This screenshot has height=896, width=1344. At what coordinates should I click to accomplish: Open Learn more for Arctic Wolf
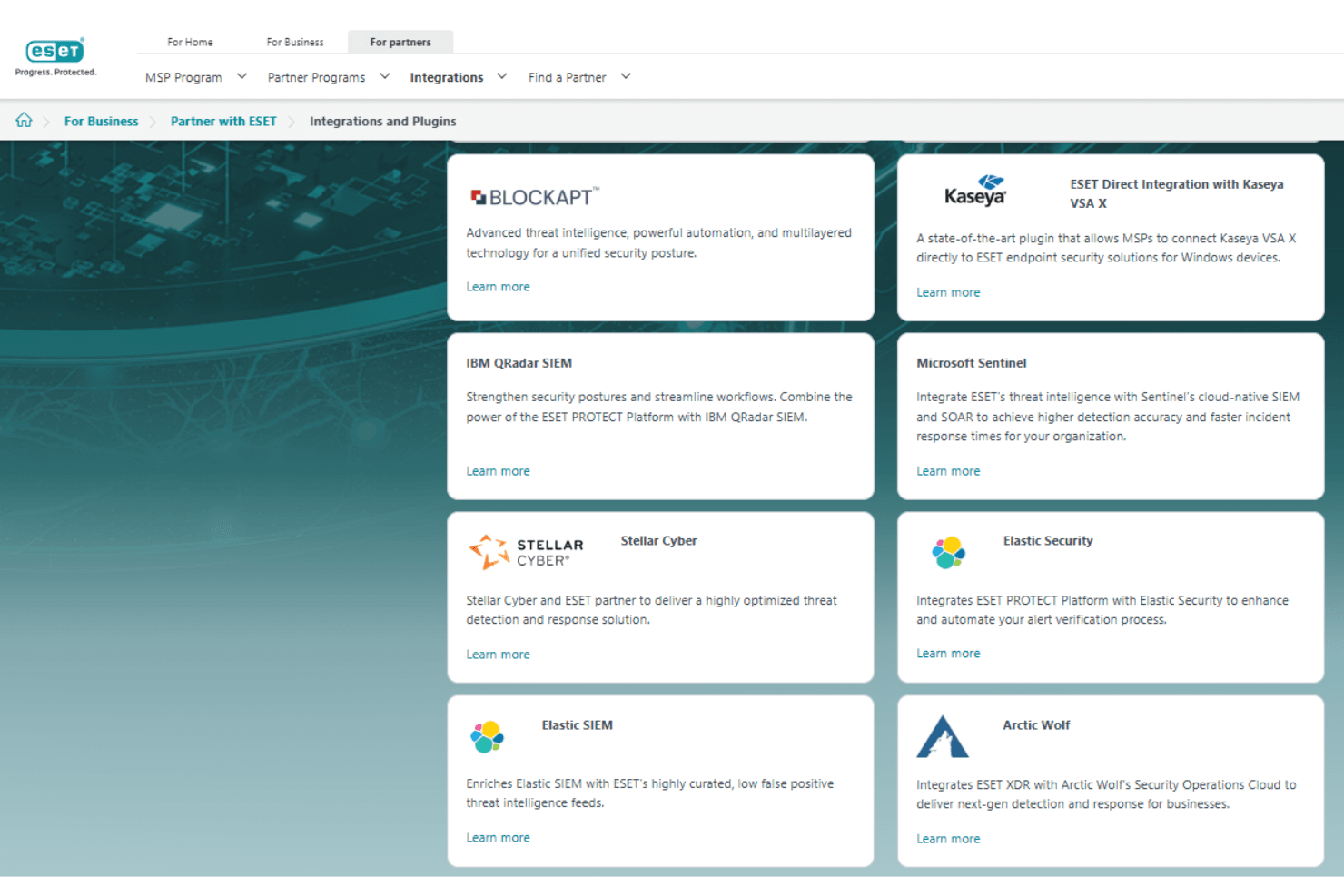[x=948, y=839]
